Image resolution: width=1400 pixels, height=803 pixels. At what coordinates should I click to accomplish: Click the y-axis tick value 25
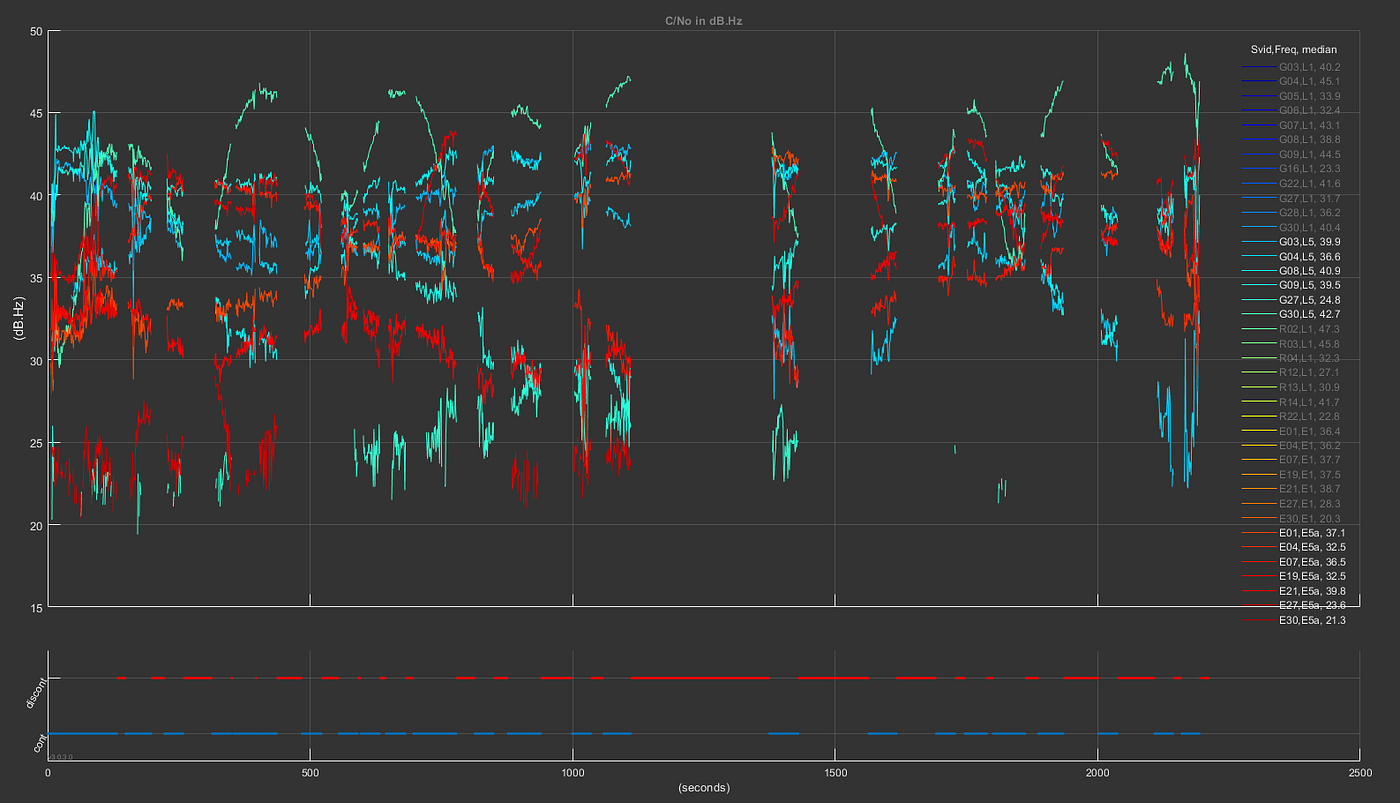tap(35, 443)
